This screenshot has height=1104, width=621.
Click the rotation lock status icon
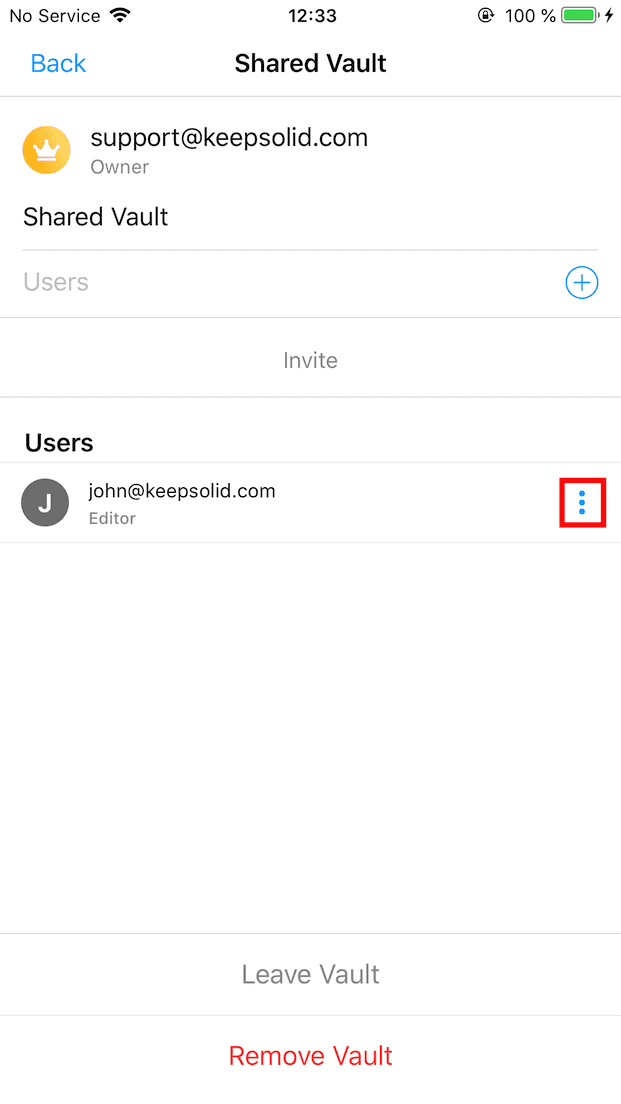[486, 15]
